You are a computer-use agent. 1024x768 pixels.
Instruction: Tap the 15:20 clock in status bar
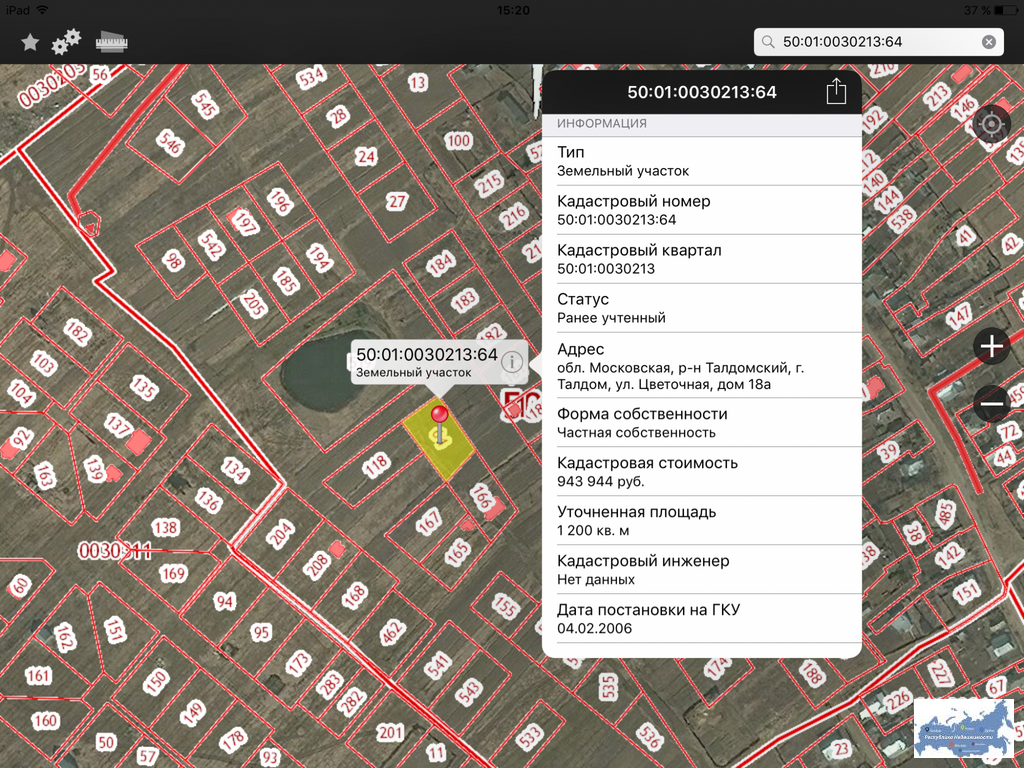(x=513, y=10)
